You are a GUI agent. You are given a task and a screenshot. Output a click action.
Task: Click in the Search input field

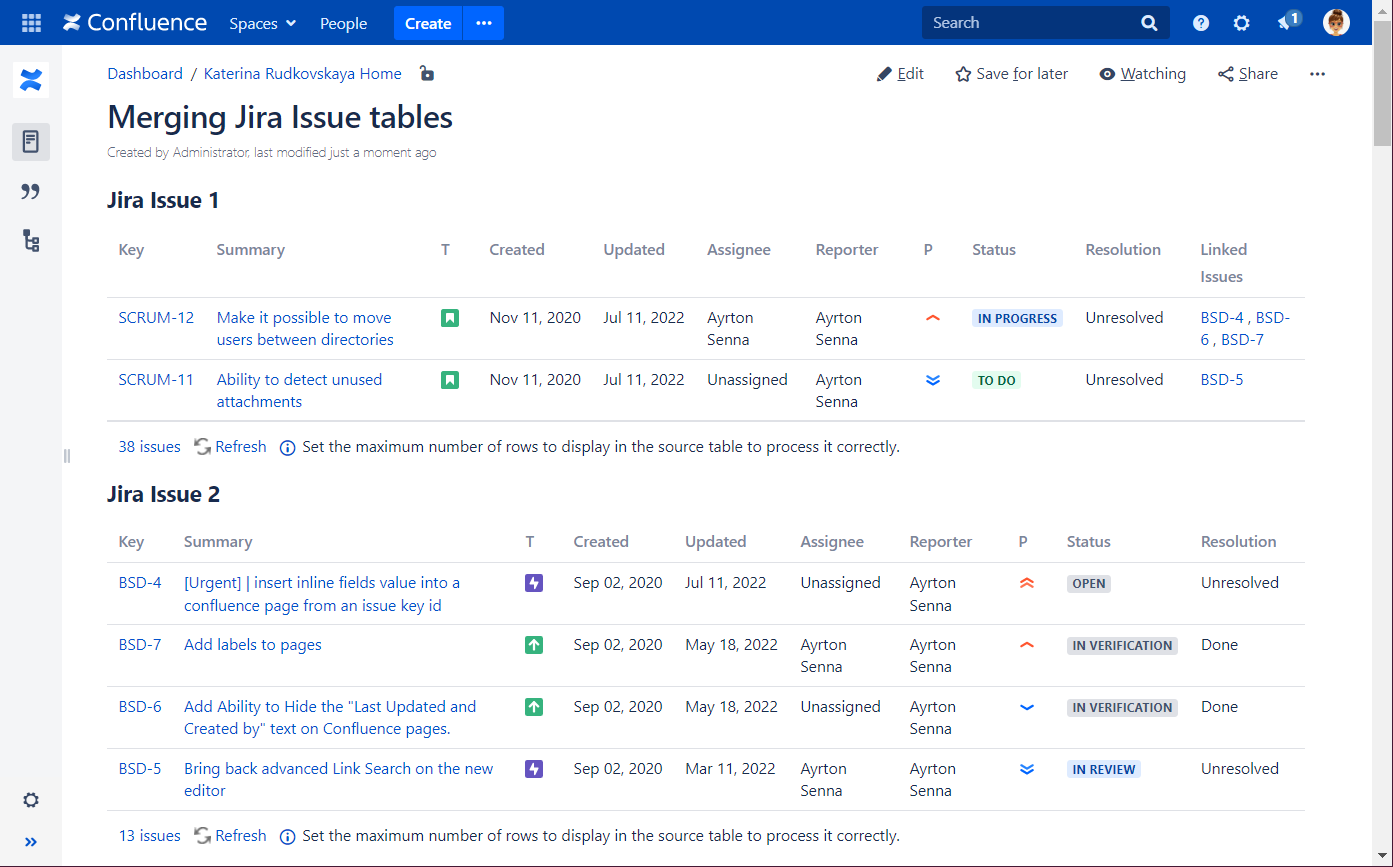coord(1030,23)
